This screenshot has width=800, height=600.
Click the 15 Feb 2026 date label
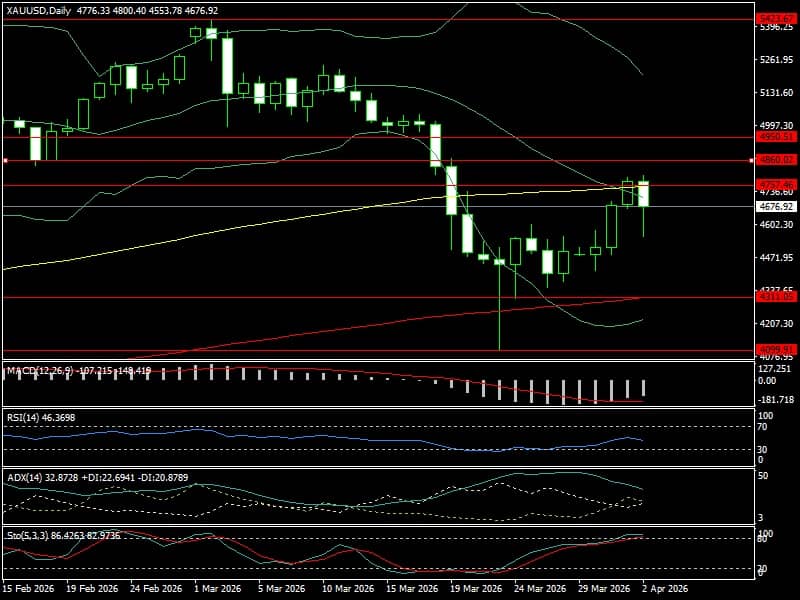coord(29,590)
